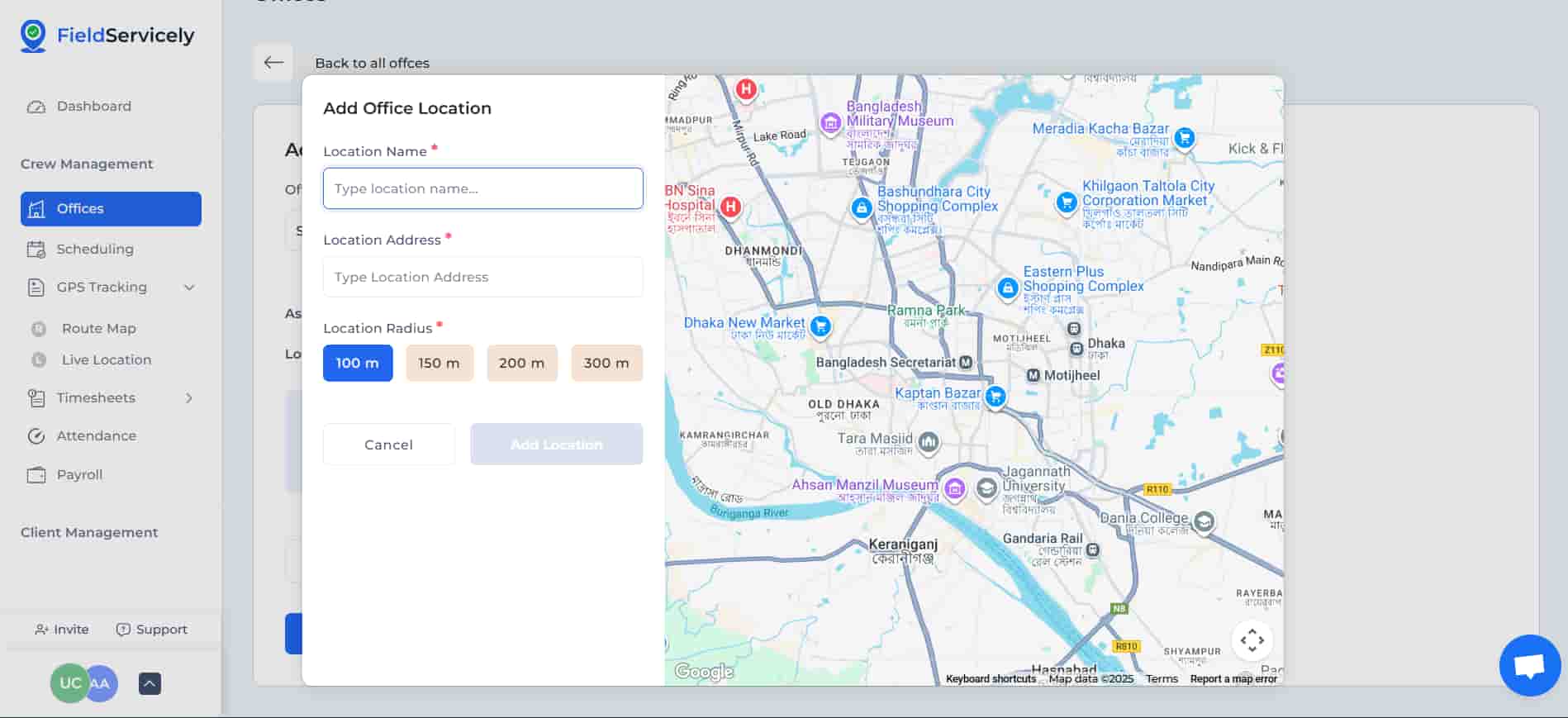Image resolution: width=1568 pixels, height=718 pixels.
Task: Click the Jagannath University marker
Action: coord(986,487)
